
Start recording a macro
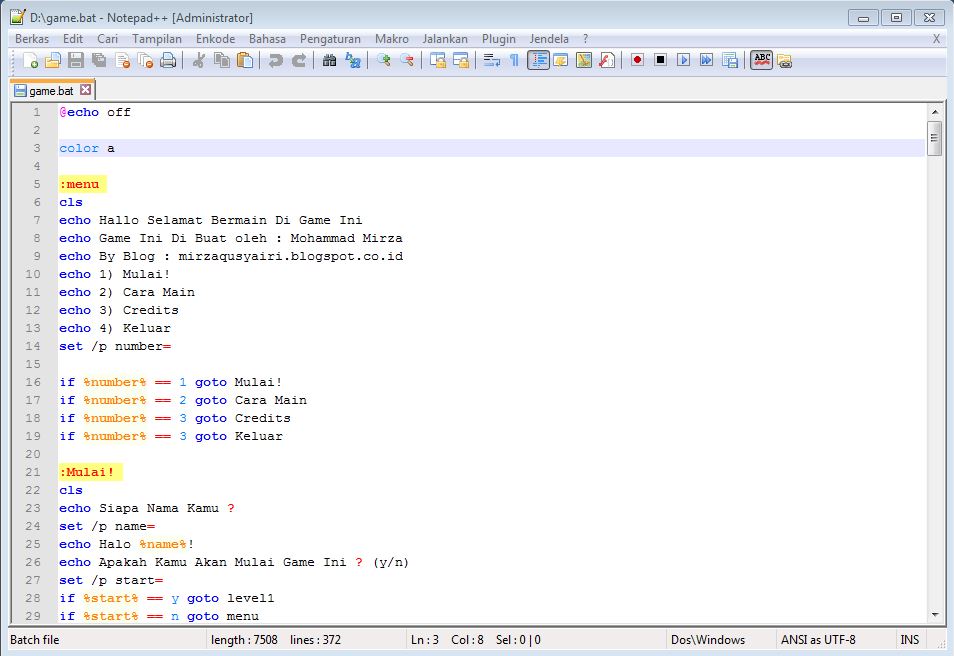click(x=636, y=61)
